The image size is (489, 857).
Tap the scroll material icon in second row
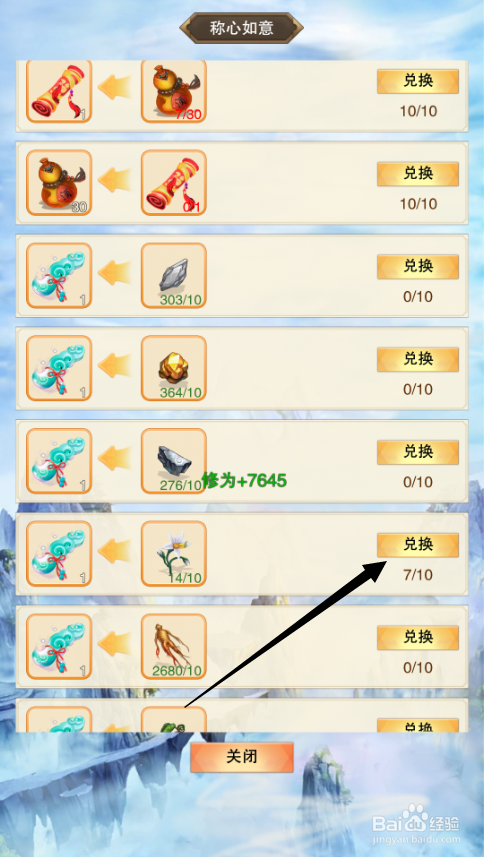coord(174,183)
